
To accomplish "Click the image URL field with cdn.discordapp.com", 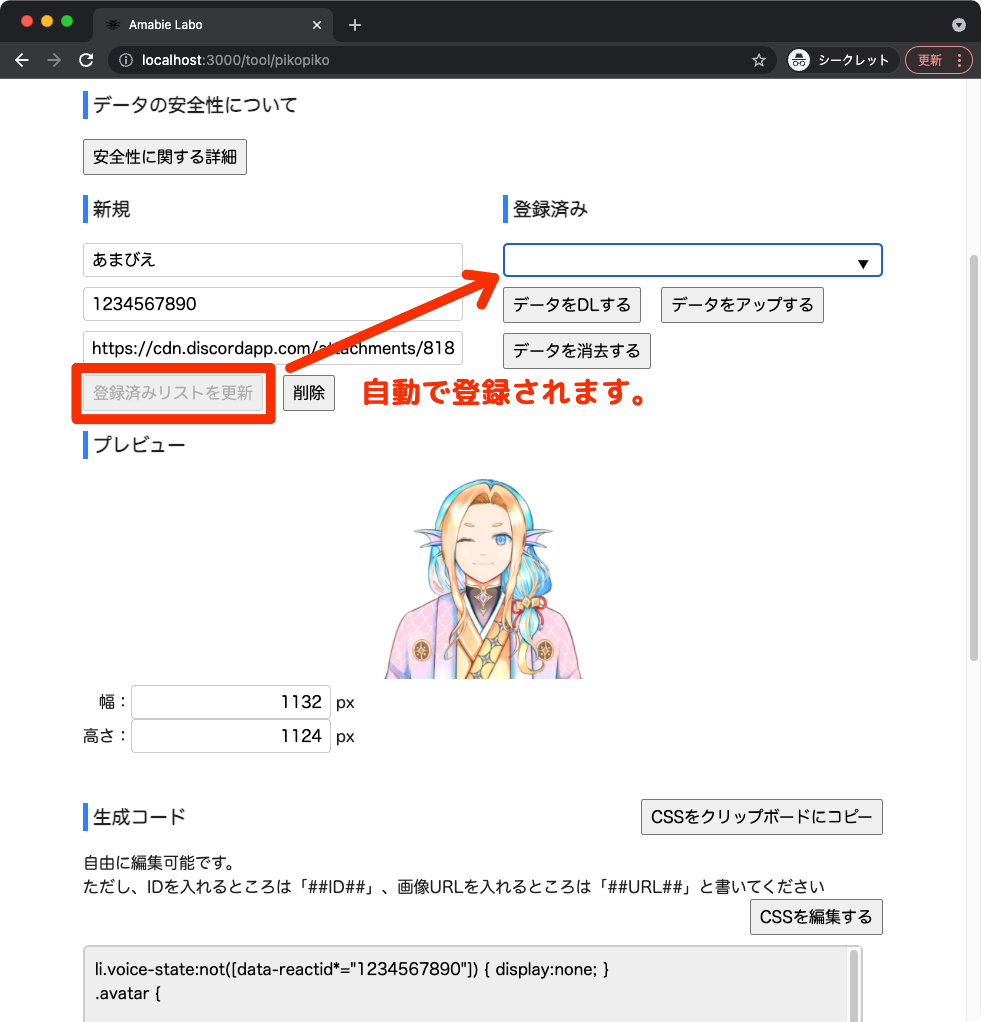I will coord(272,348).
